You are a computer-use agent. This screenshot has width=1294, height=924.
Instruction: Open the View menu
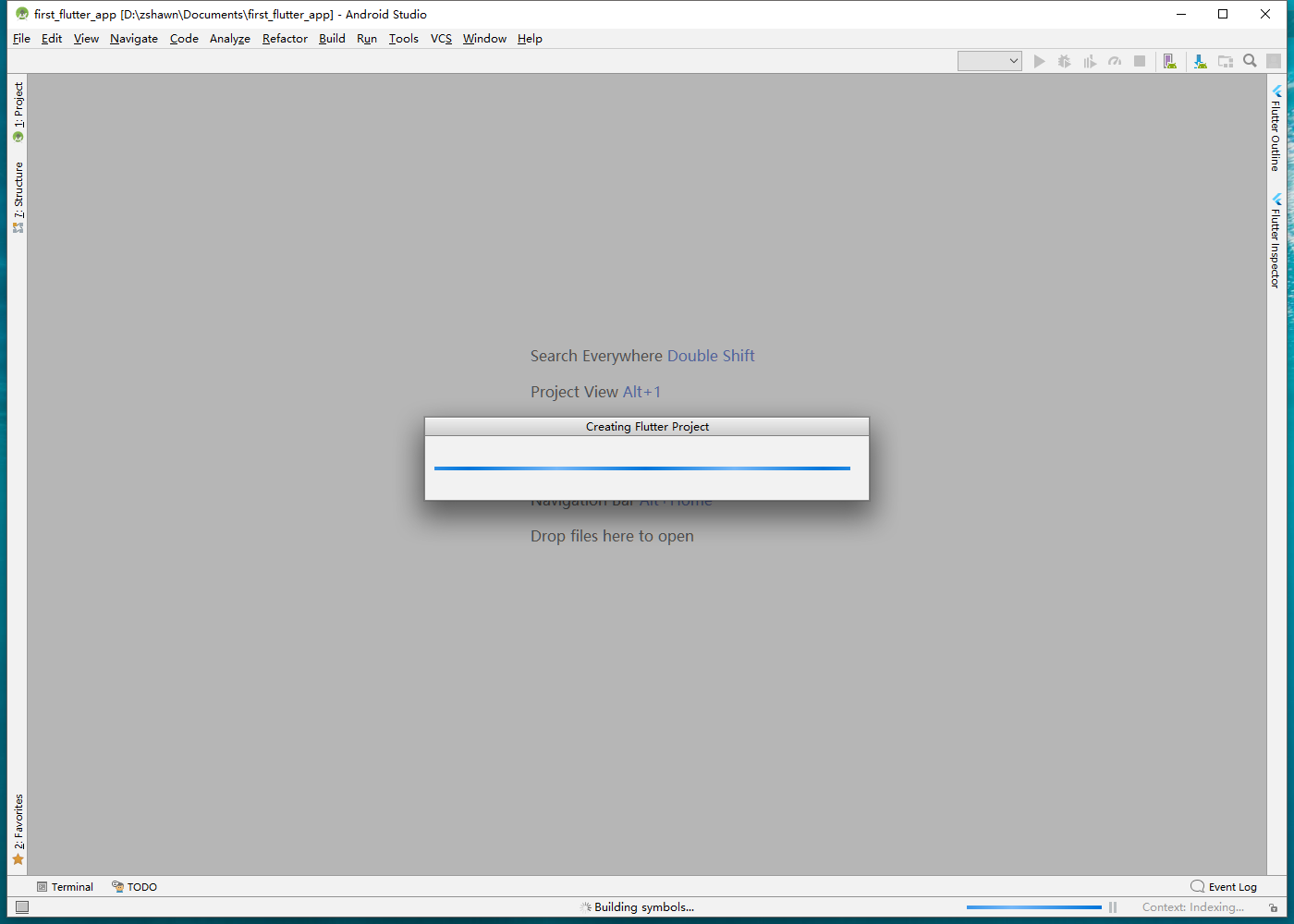pos(86,39)
